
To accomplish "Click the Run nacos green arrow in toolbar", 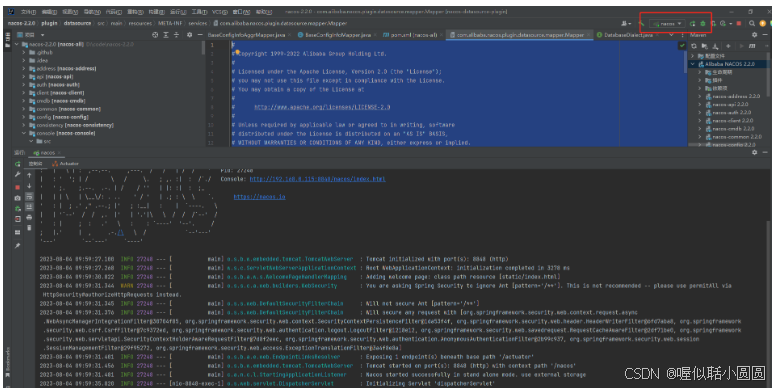I will point(693,23).
